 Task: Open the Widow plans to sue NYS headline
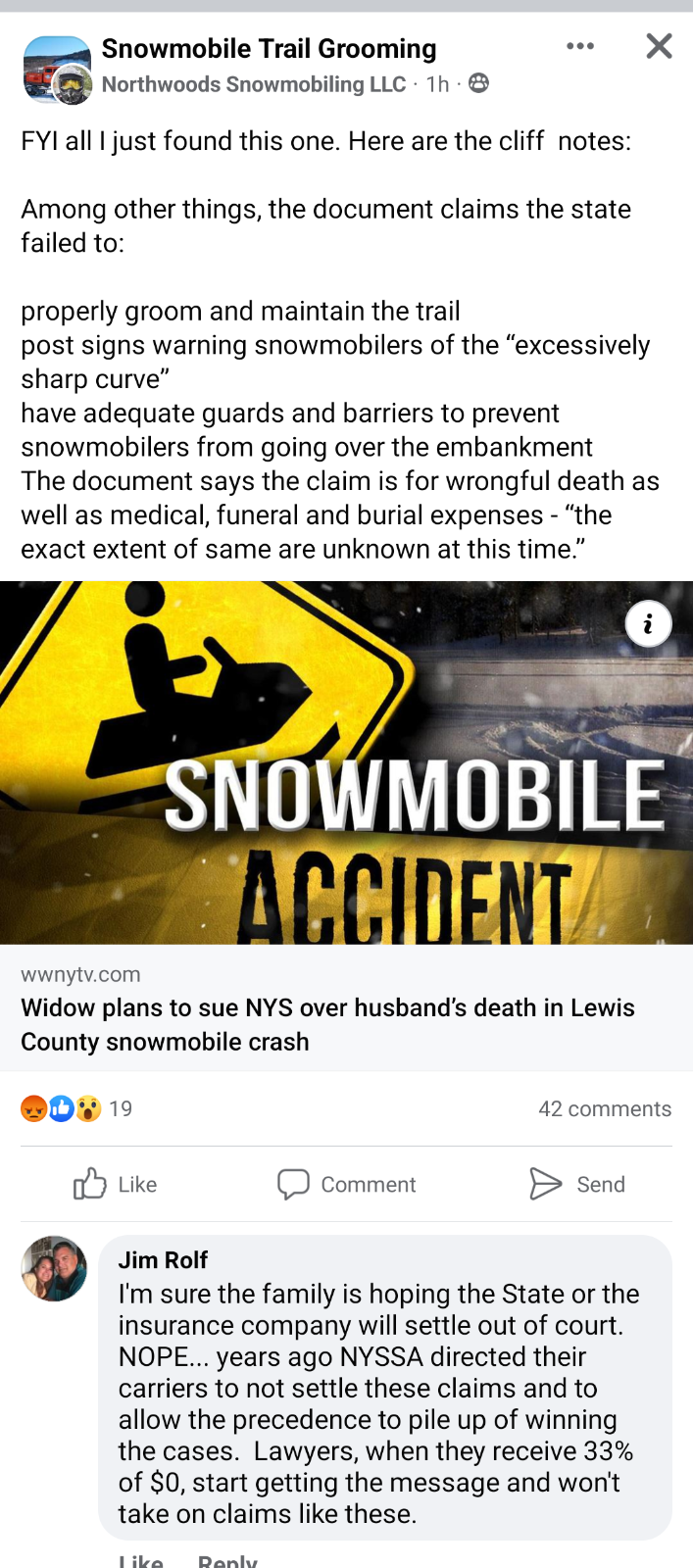[327, 1024]
